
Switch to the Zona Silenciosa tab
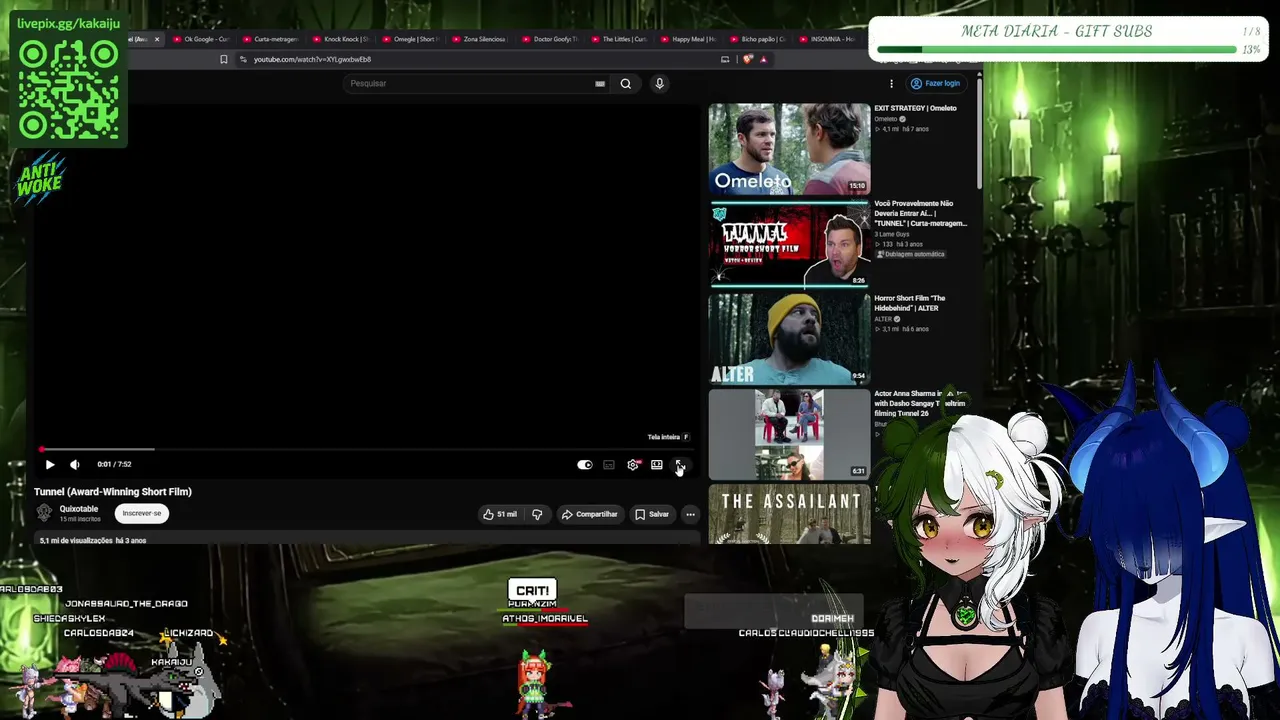click(479, 39)
